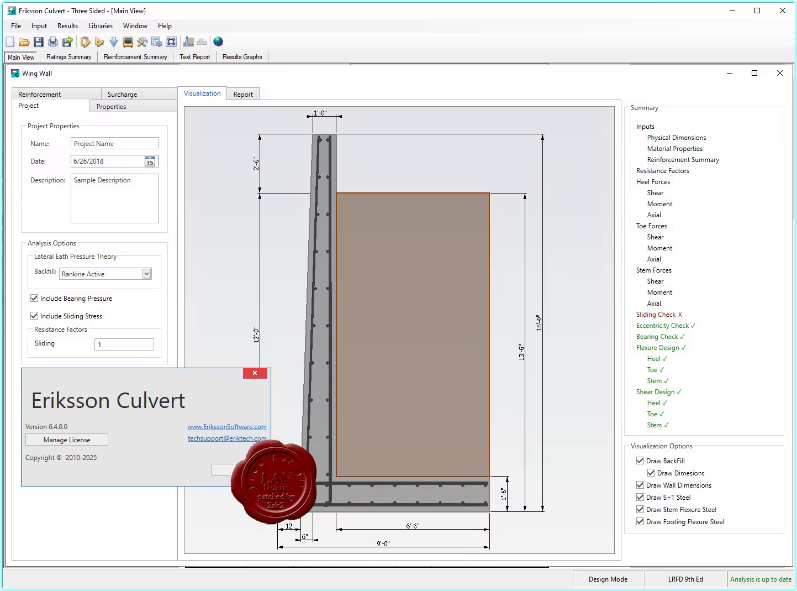The image size is (797, 591).
Task: Click the blue down arrow toolbar icon
Action: (x=114, y=42)
